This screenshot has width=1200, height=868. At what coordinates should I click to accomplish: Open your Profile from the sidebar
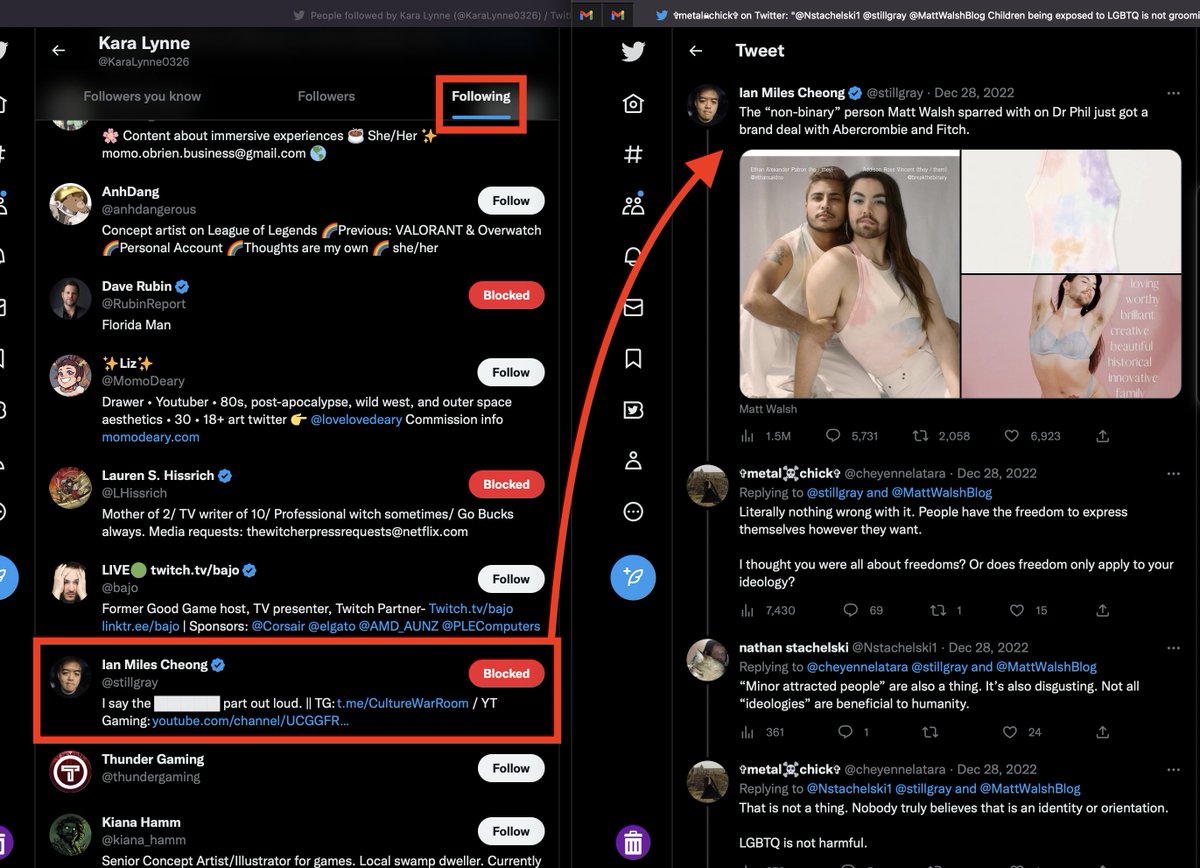[x=633, y=460]
